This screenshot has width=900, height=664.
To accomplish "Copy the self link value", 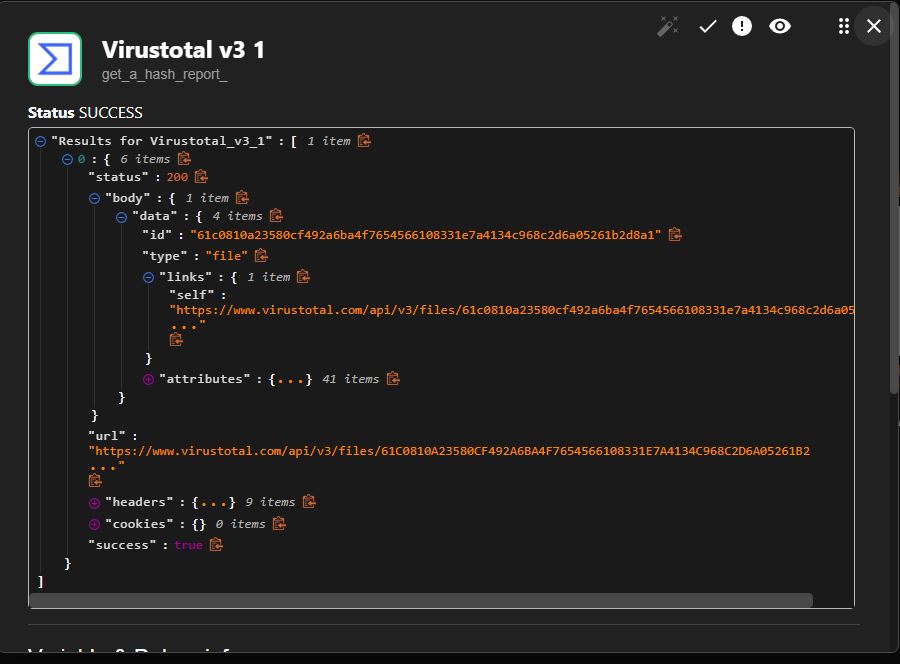I will [176, 340].
